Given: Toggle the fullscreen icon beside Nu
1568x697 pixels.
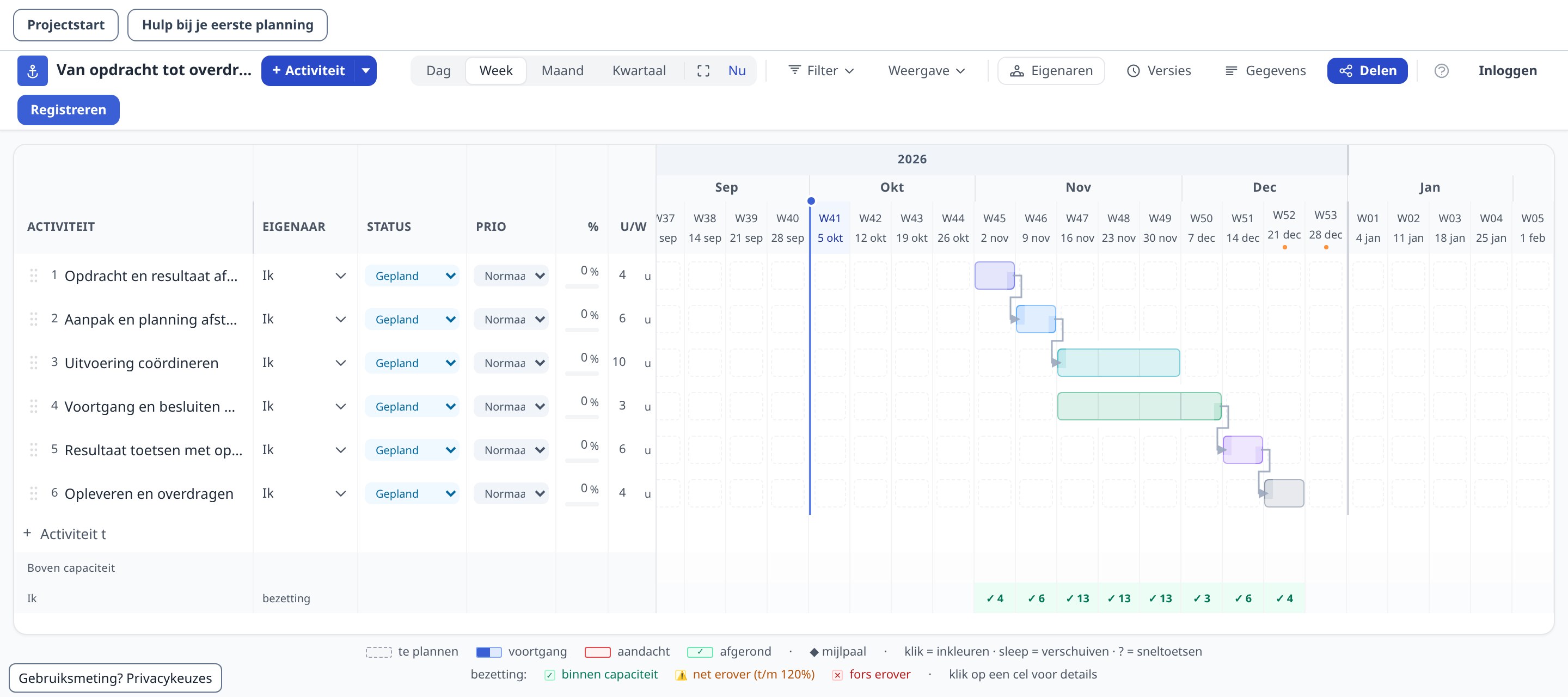Looking at the screenshot, I should coord(703,71).
